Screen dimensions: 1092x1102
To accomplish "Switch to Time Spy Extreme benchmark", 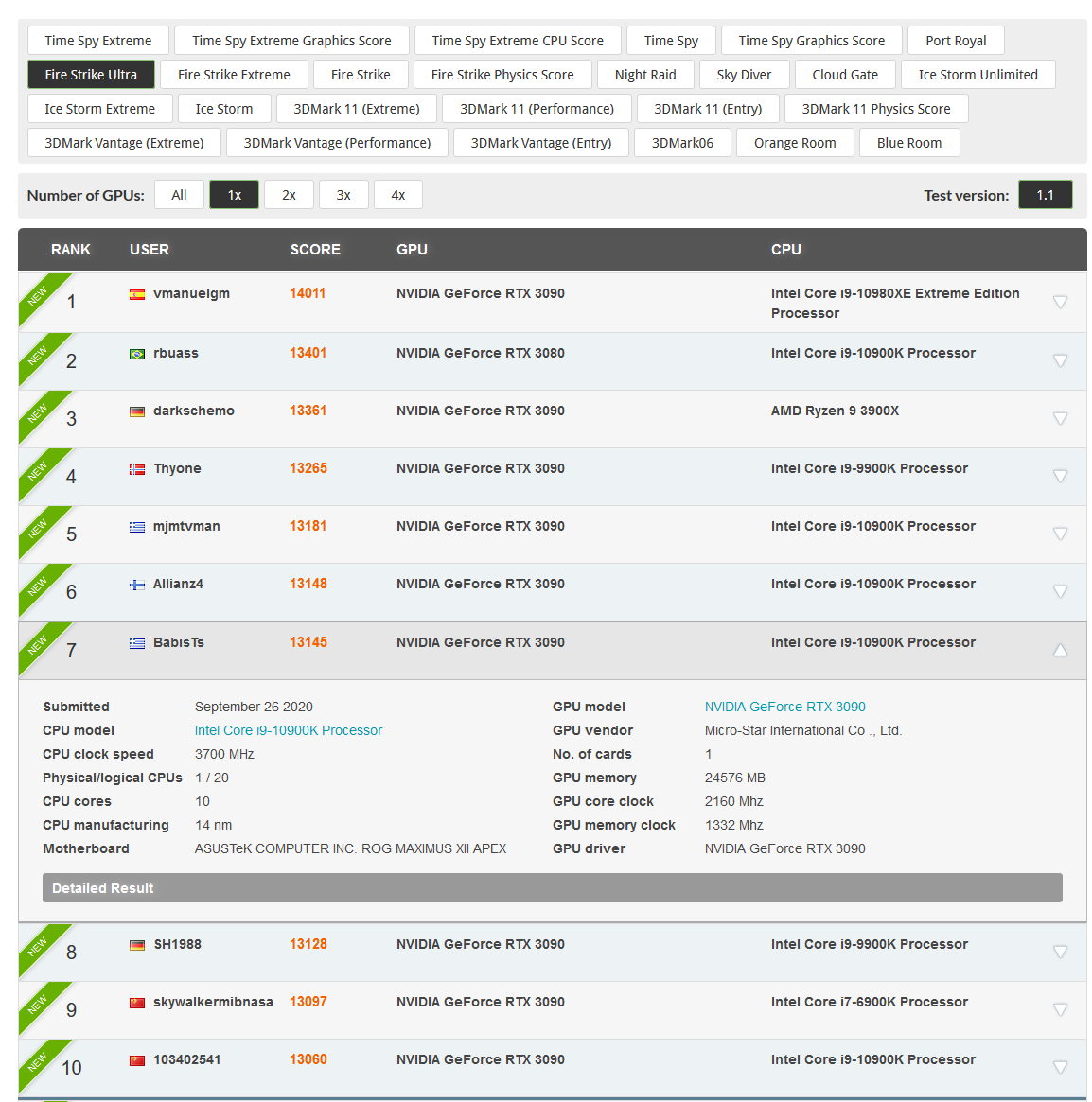I will pyautogui.click(x=98, y=41).
